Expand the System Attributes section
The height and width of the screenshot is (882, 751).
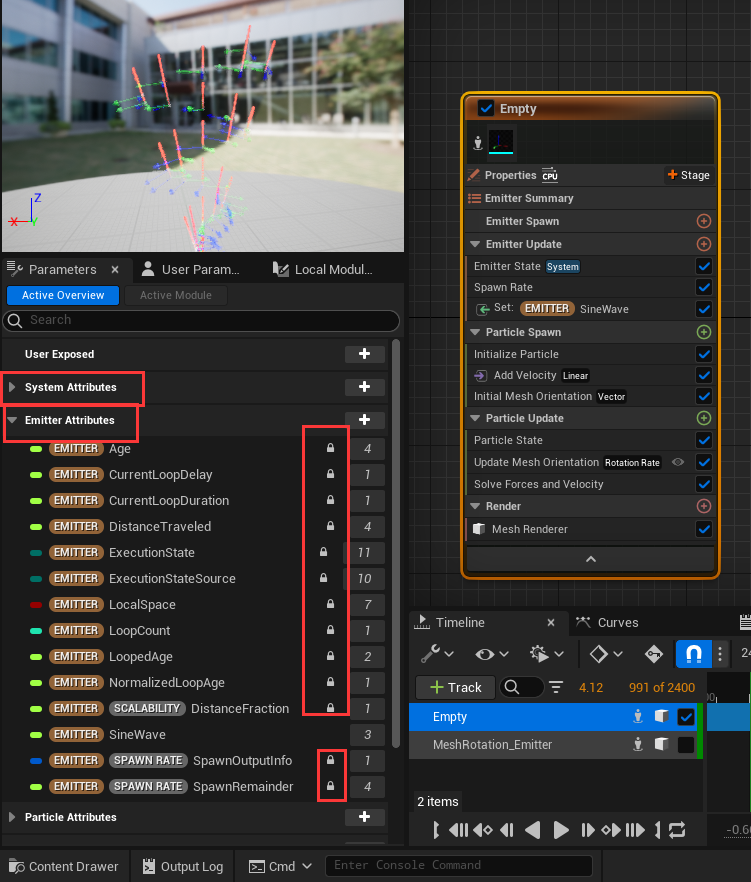[x=12, y=387]
